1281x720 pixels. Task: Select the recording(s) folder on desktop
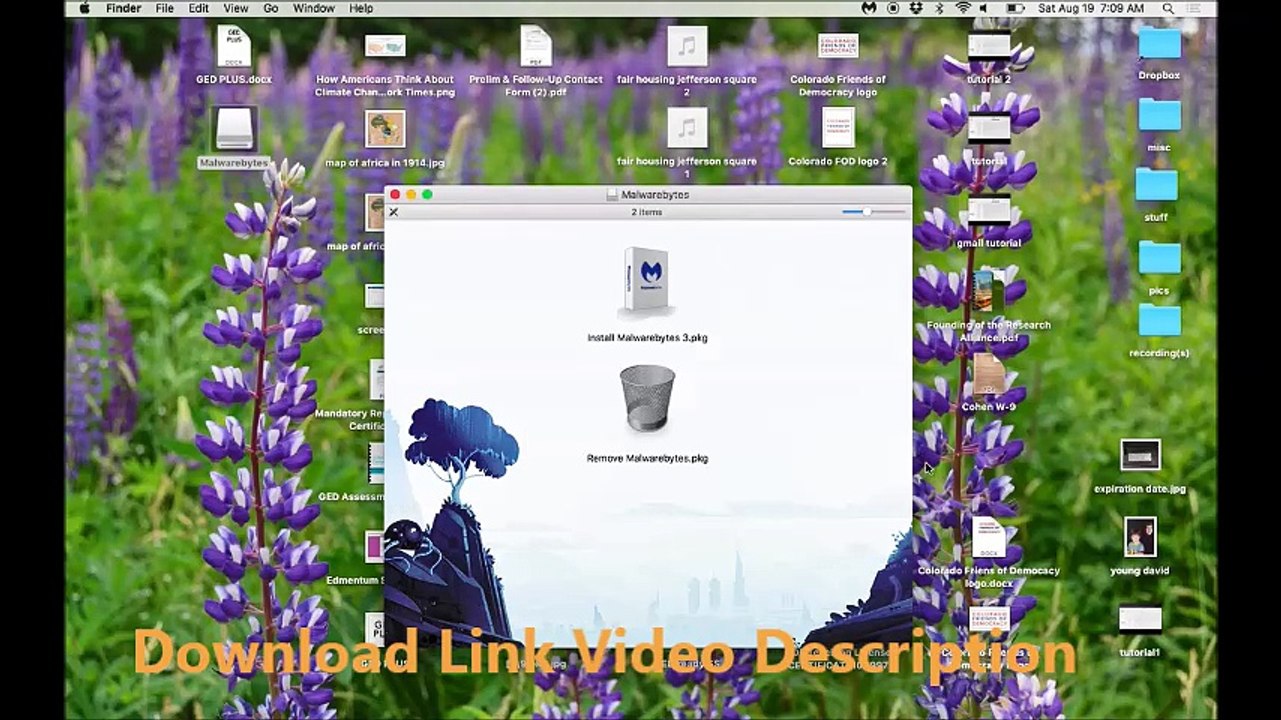pos(1159,321)
